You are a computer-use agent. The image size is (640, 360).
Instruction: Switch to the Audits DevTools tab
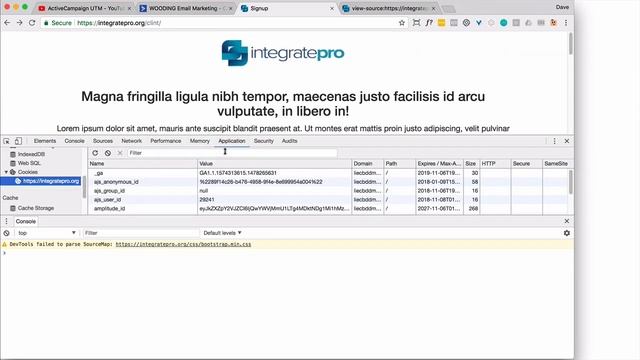point(289,141)
